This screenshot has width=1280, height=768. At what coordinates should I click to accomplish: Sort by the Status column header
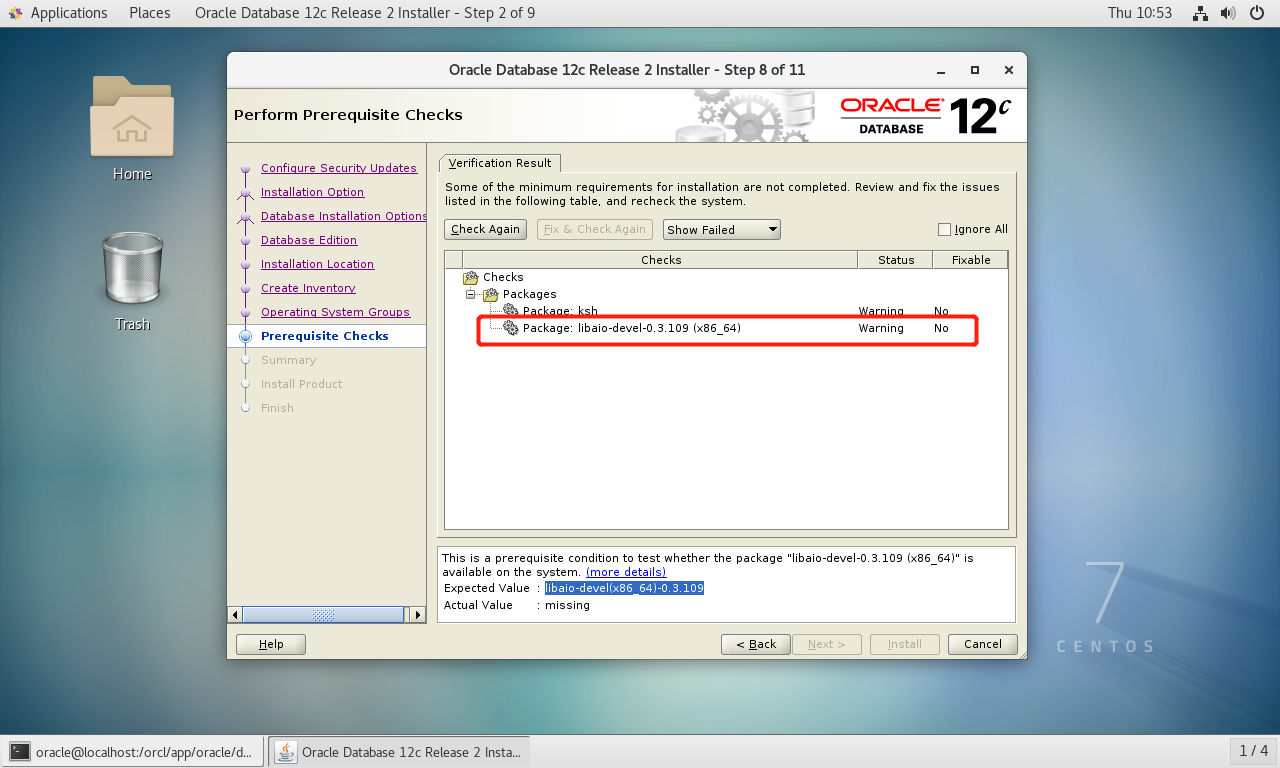point(896,260)
